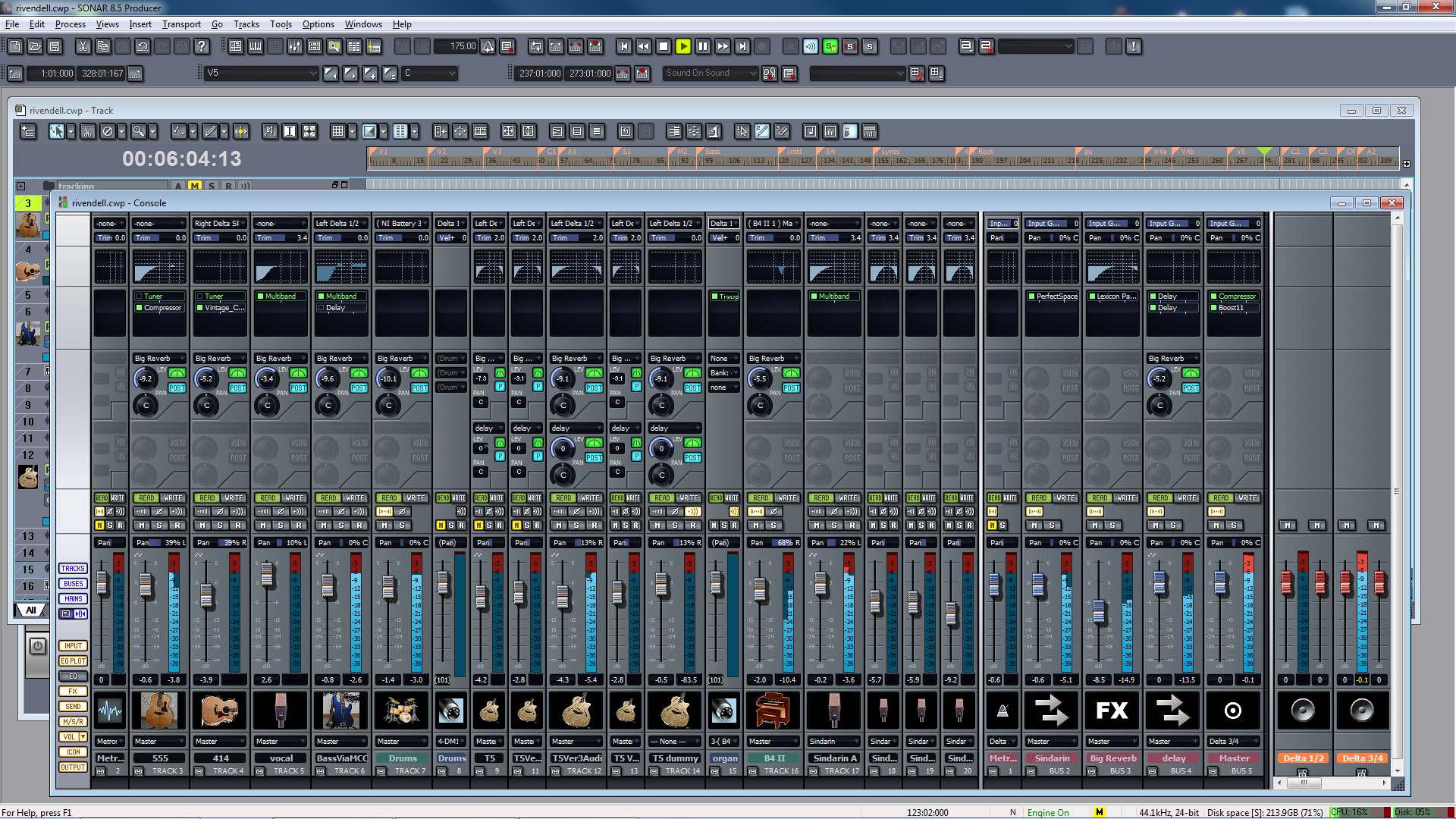Start playback with the green Play button

pos(683,46)
